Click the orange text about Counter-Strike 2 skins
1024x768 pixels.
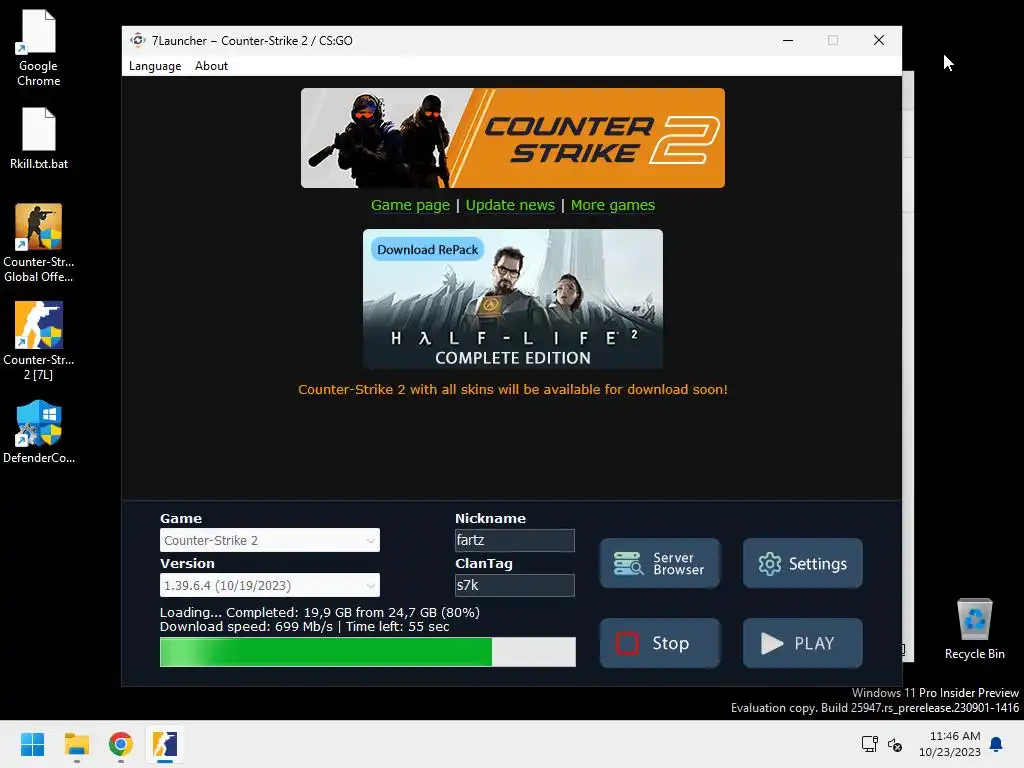(x=513, y=389)
